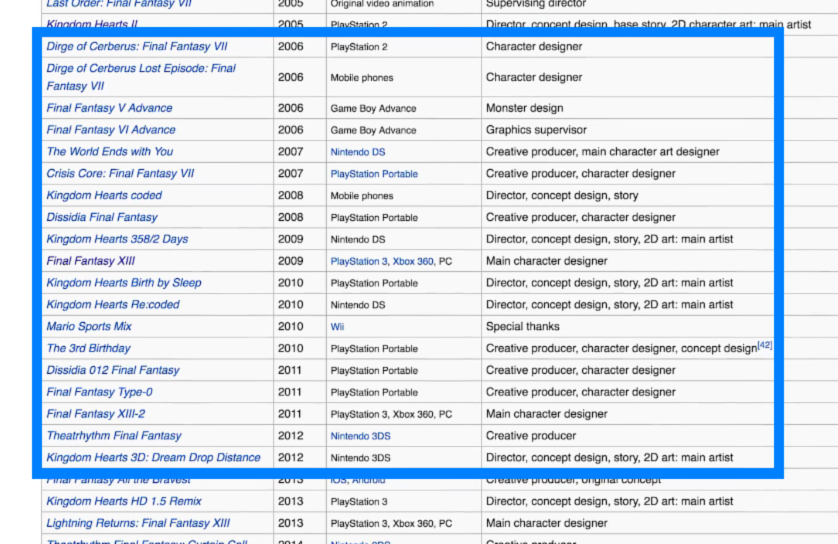Image resolution: width=838 pixels, height=544 pixels.
Task: Open Dissidia 012 Final Fantasy link
Action: [x=113, y=370]
